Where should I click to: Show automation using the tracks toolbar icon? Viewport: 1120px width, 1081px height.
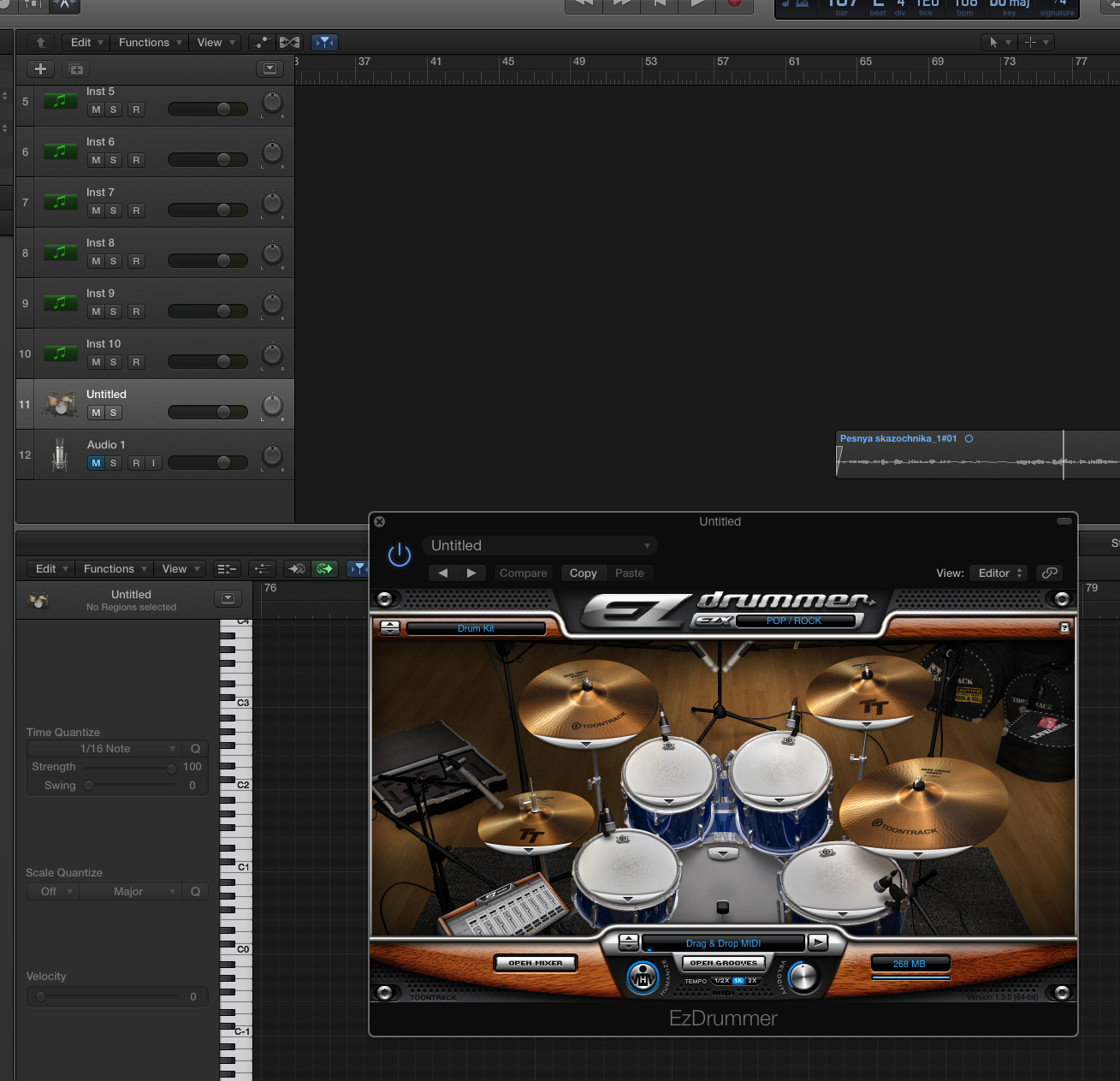click(x=262, y=42)
